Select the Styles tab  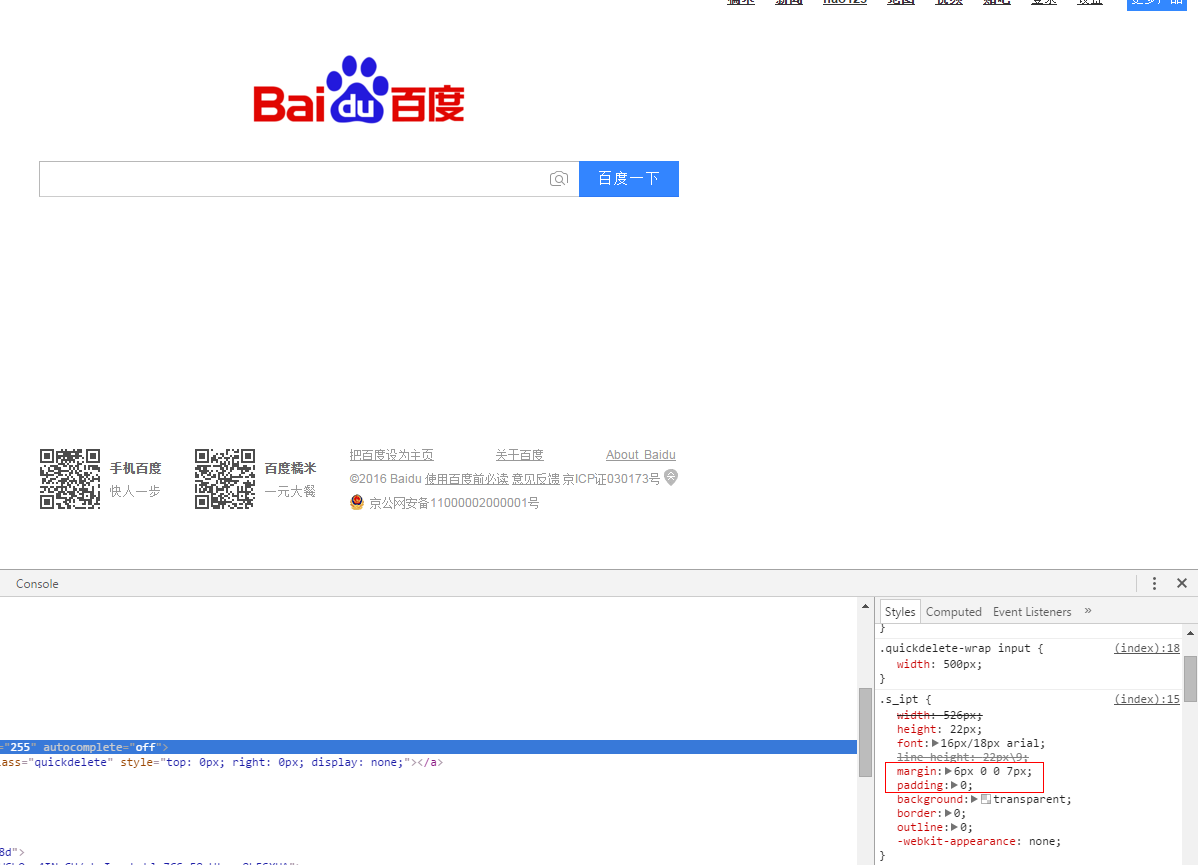click(900, 612)
